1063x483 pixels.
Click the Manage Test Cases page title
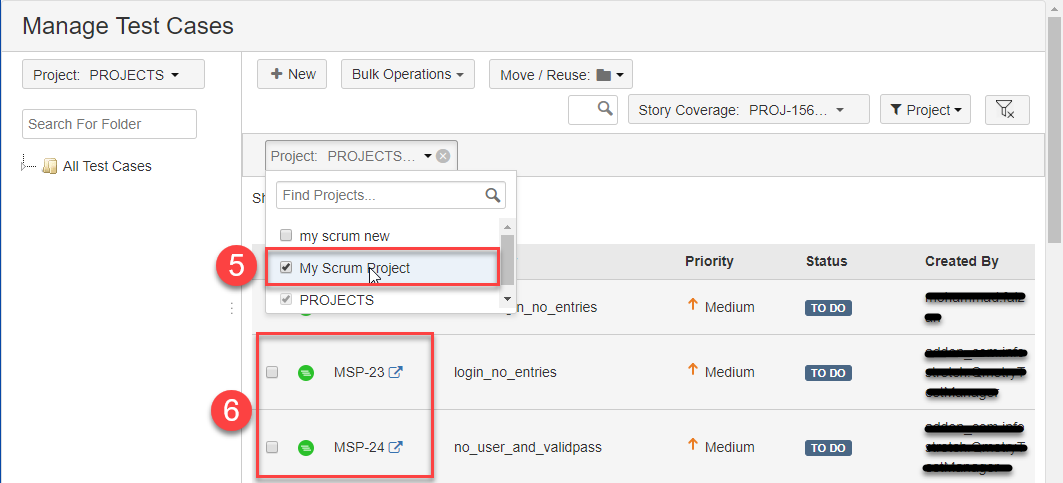click(x=128, y=26)
